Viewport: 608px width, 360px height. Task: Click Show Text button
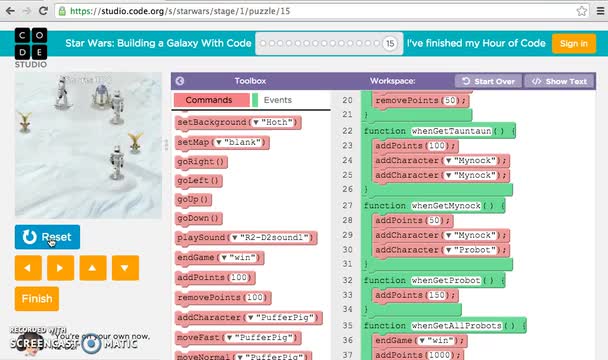[x=559, y=81]
